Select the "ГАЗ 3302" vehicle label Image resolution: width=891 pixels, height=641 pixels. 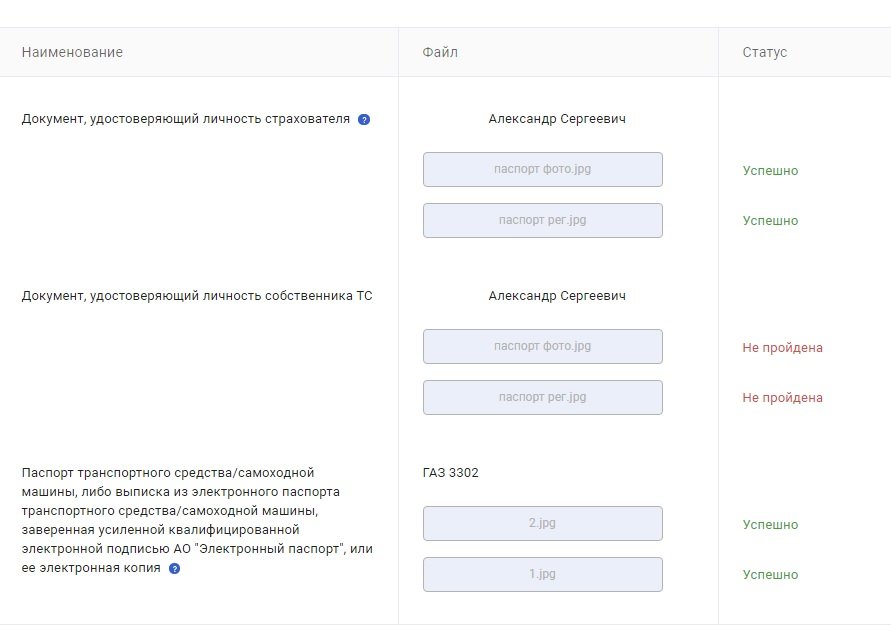pos(451,473)
